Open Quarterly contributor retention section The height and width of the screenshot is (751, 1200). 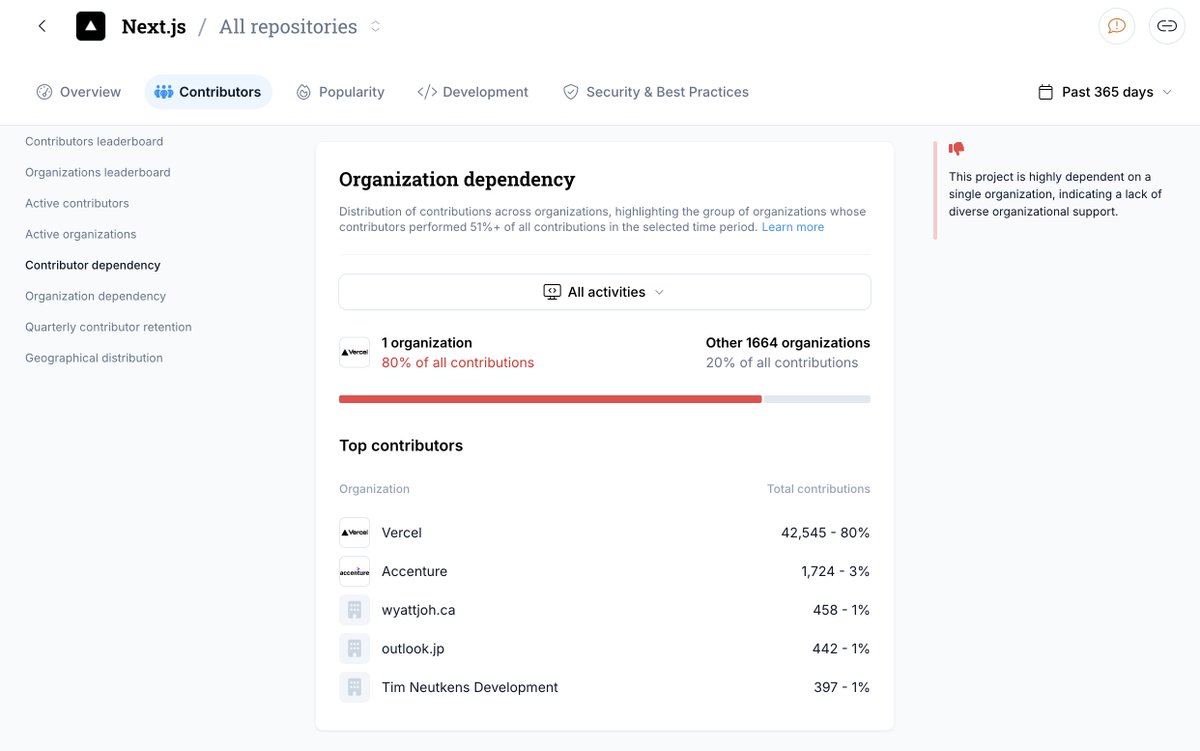(x=108, y=328)
